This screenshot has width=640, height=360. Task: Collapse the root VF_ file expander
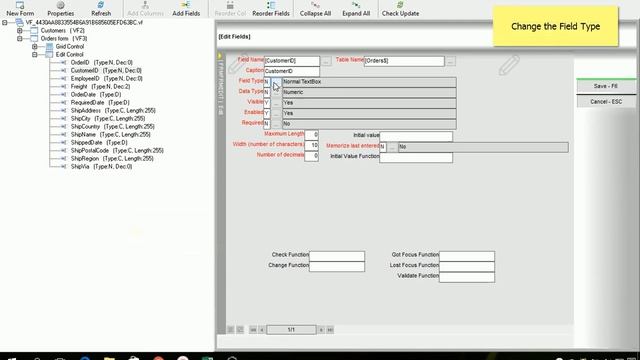point(4,22)
